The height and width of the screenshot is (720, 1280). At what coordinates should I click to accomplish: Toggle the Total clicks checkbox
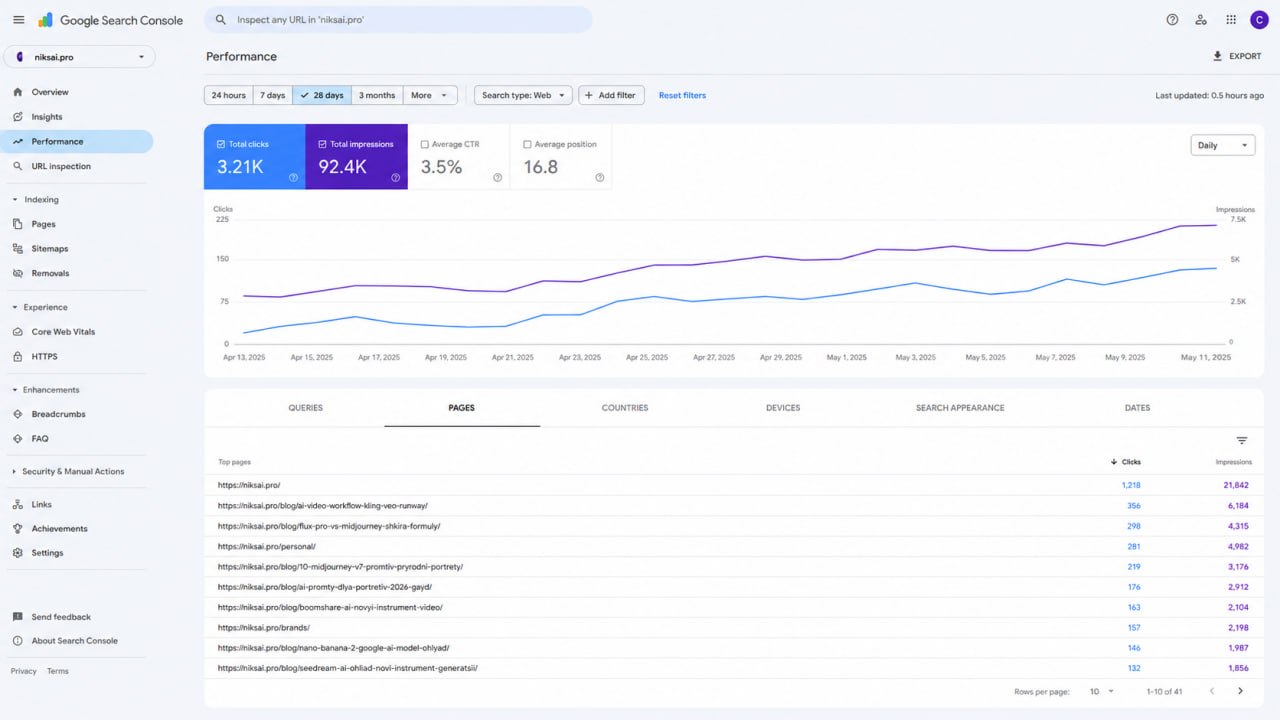coord(220,144)
